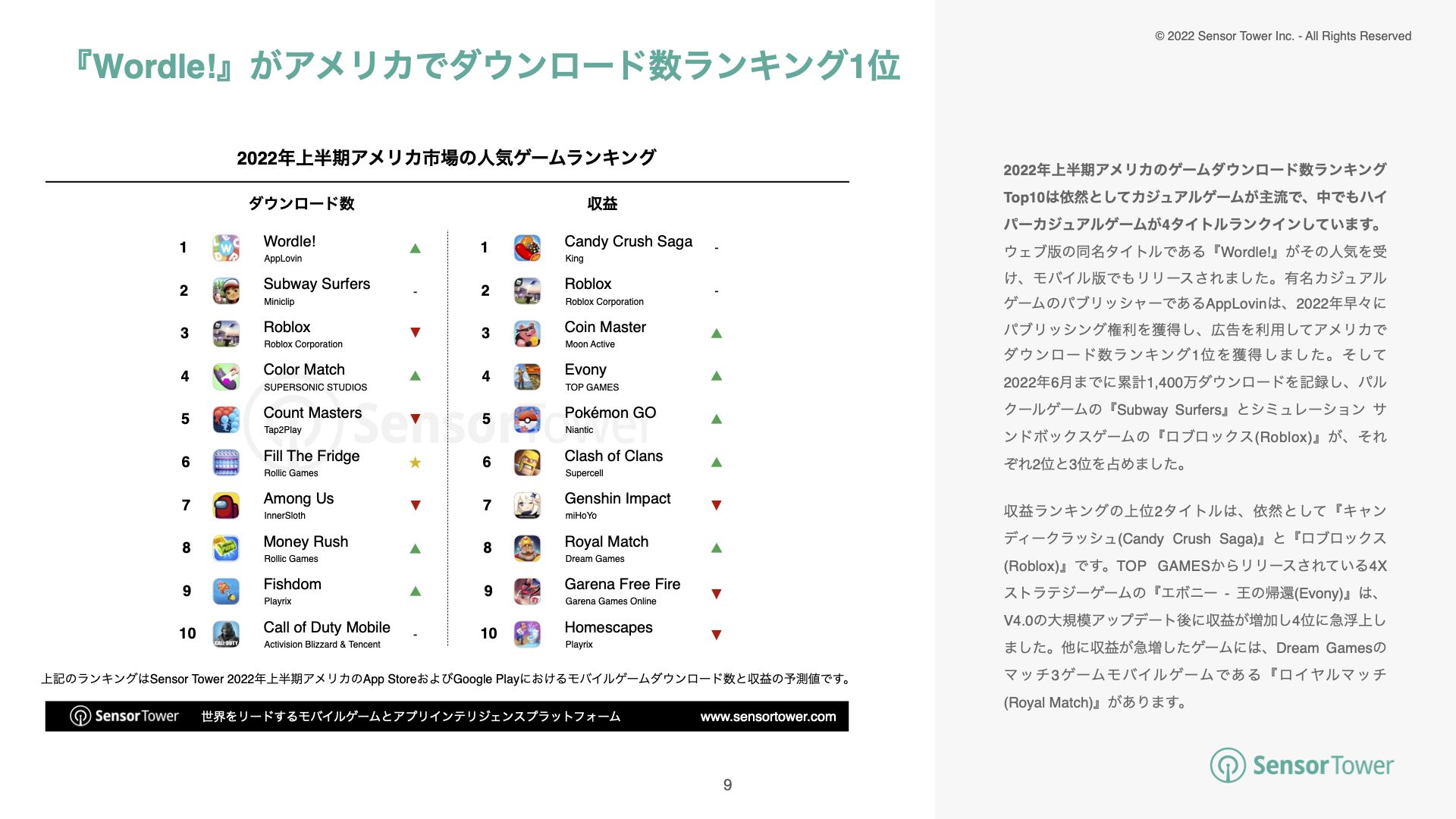Click the 収益 column heading

tap(602, 203)
